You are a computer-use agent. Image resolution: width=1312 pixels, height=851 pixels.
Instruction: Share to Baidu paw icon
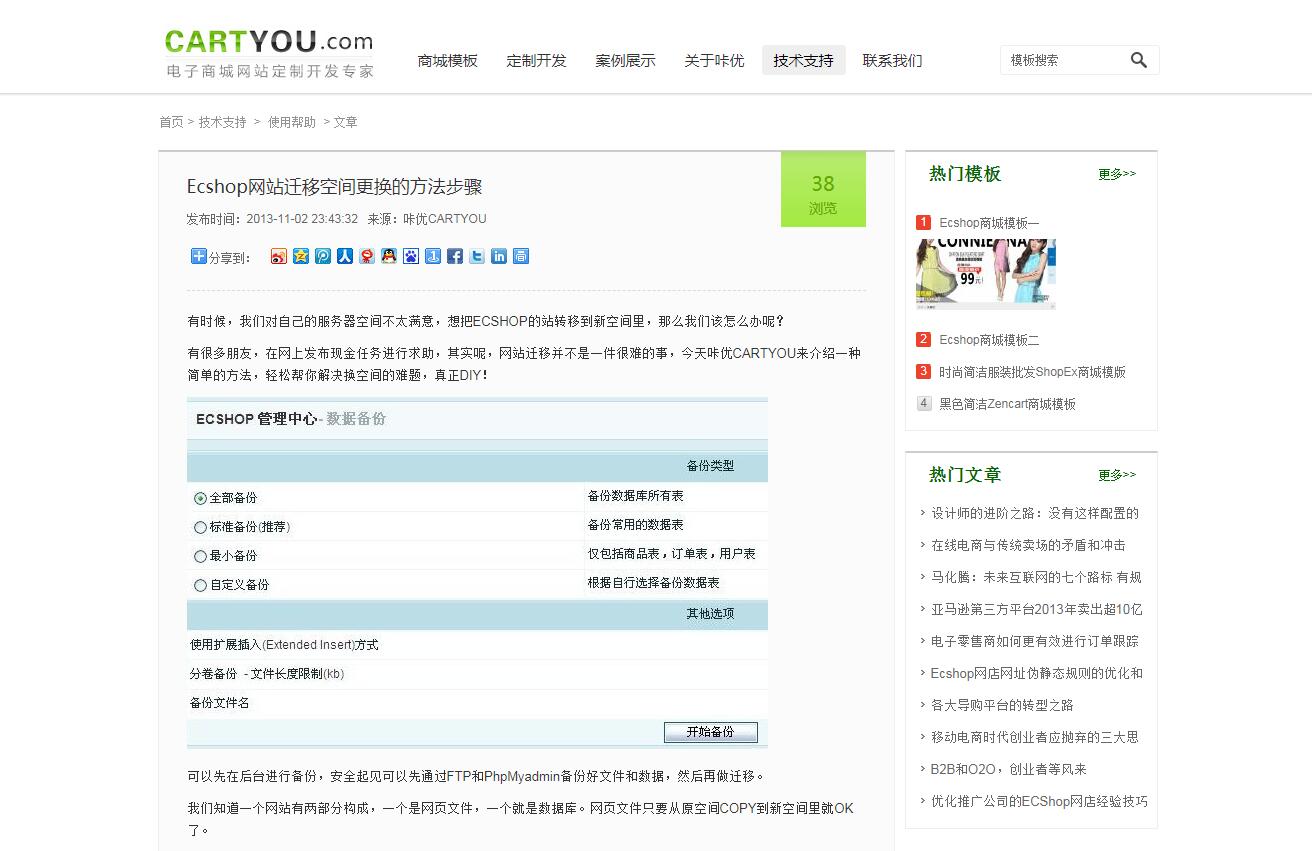411,257
